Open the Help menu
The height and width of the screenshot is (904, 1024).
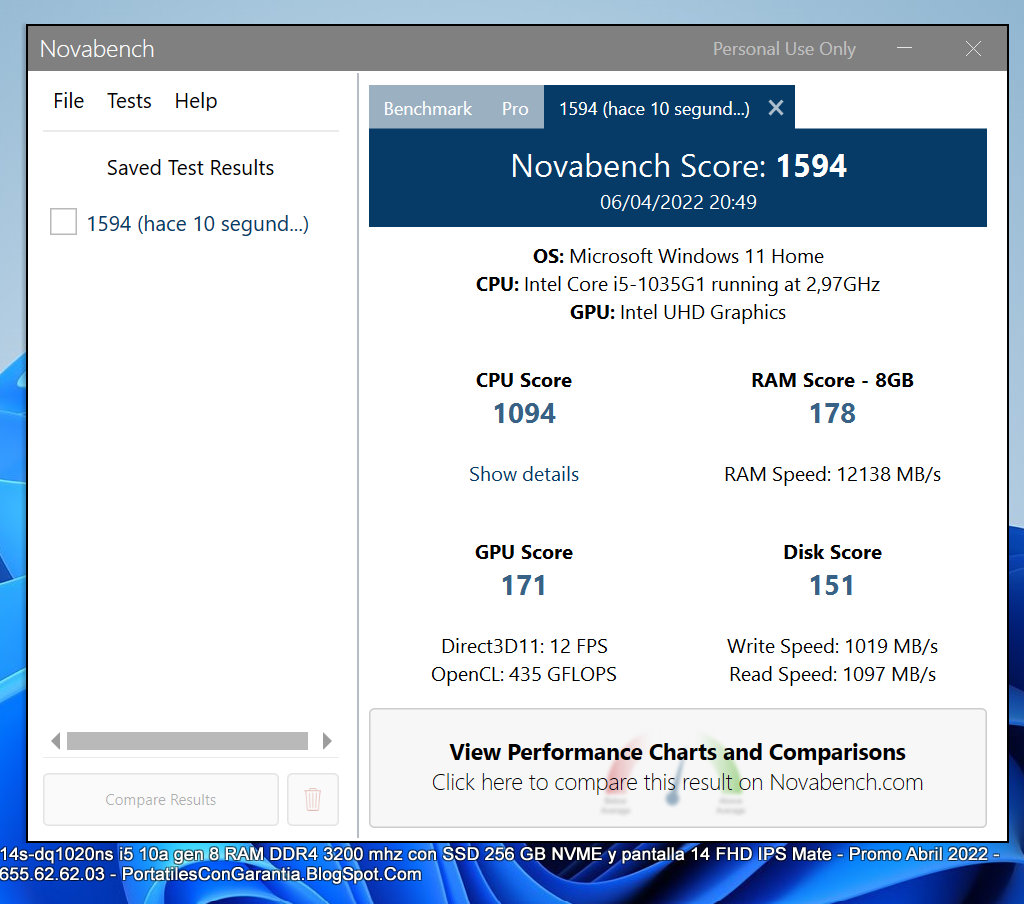point(195,101)
